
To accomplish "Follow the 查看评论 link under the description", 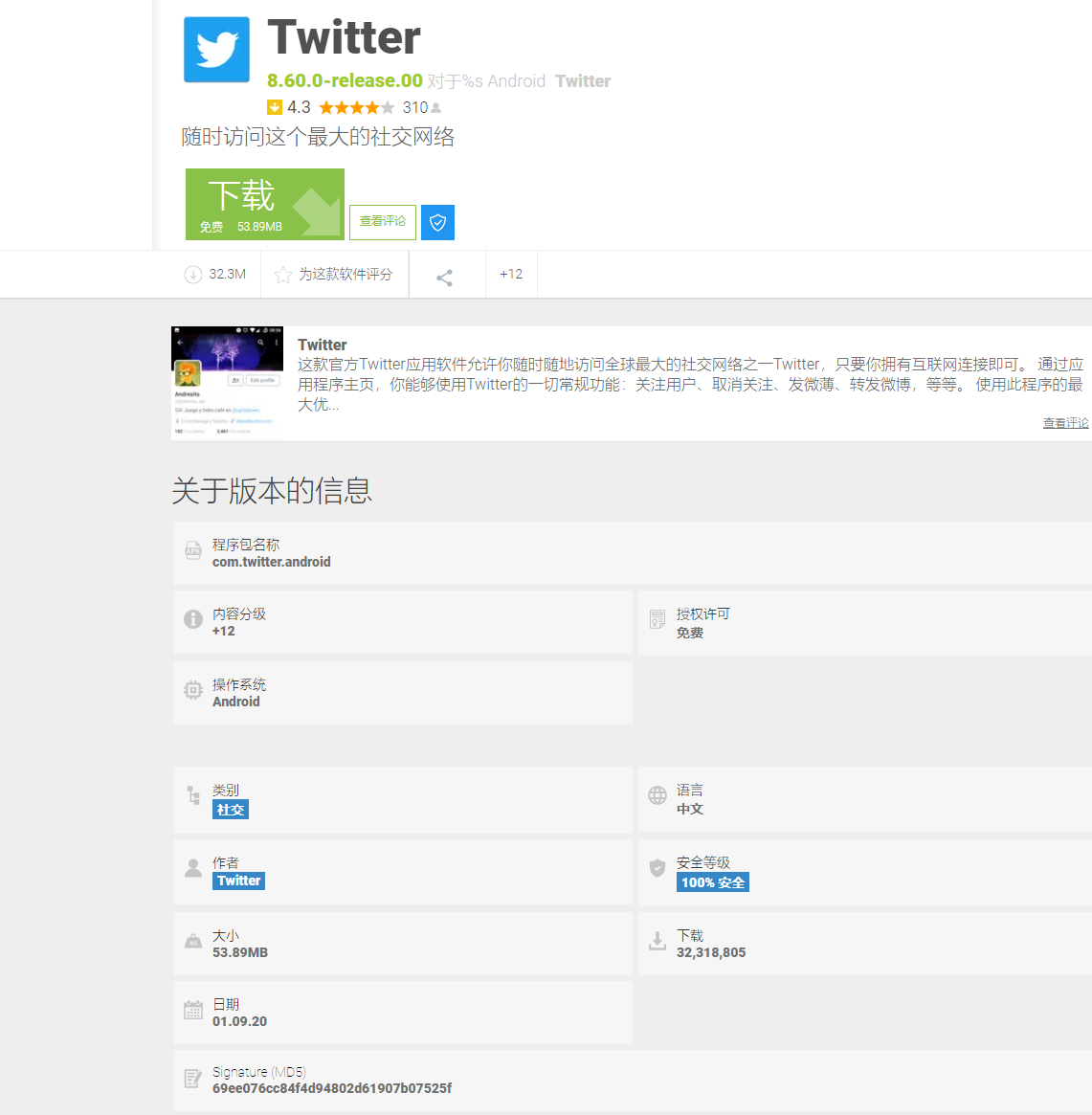I will click(1065, 423).
